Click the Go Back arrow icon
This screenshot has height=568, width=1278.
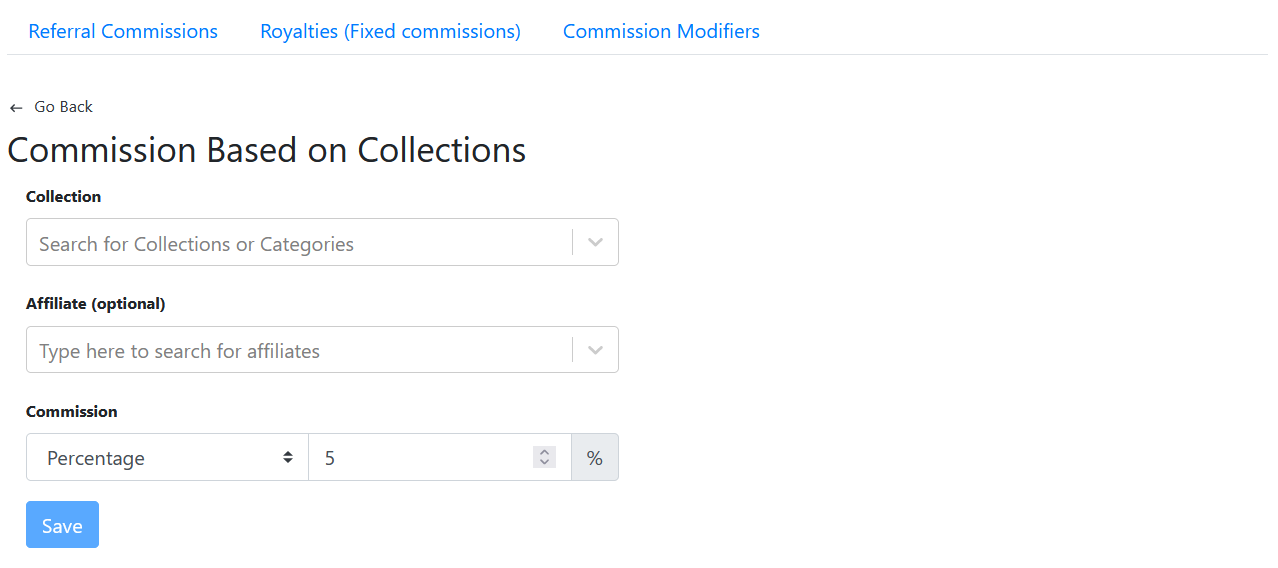[16, 108]
